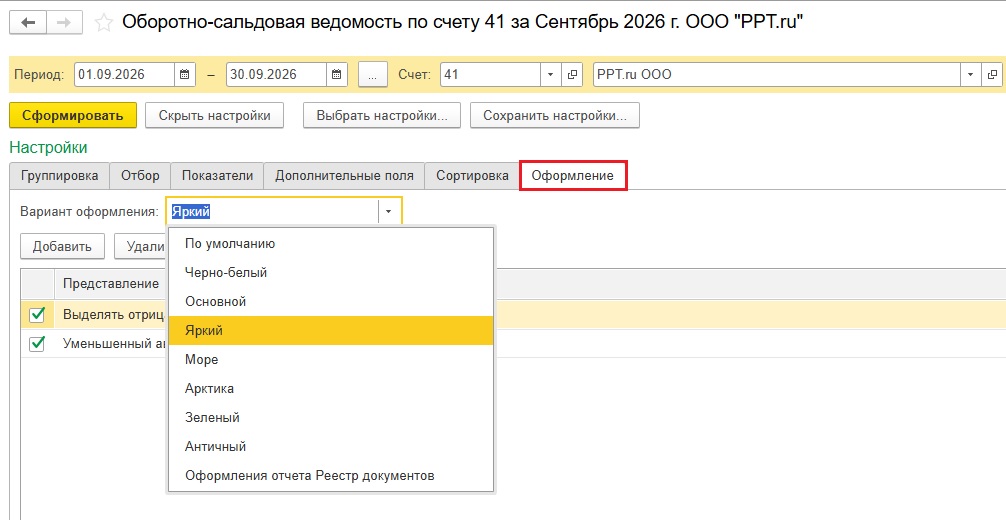Screen dimensions: 1006x520
Task: Open PPT.ru ООО organization card icon
Action: (992, 74)
